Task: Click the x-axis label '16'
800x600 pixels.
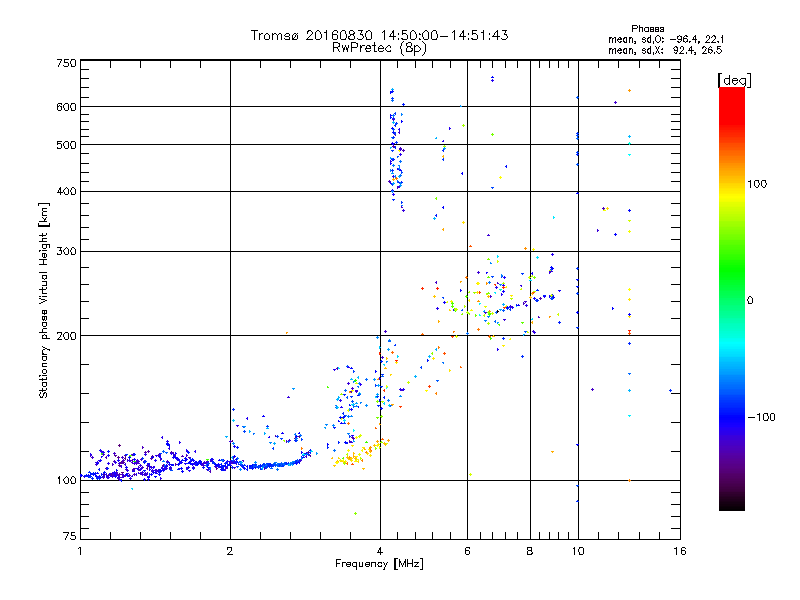Action: (680, 551)
